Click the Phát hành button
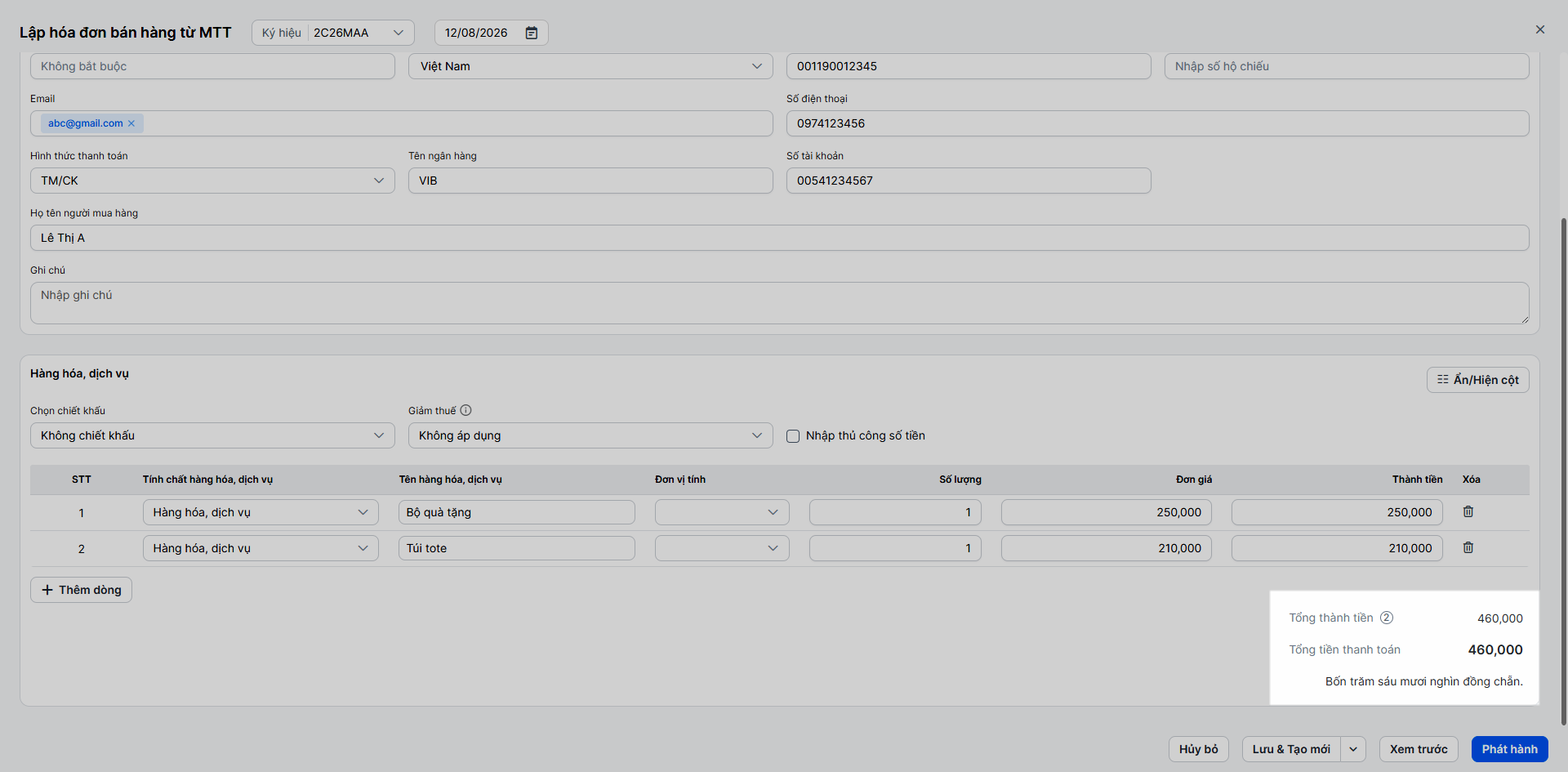This screenshot has height=772, width=1568. pyautogui.click(x=1510, y=749)
